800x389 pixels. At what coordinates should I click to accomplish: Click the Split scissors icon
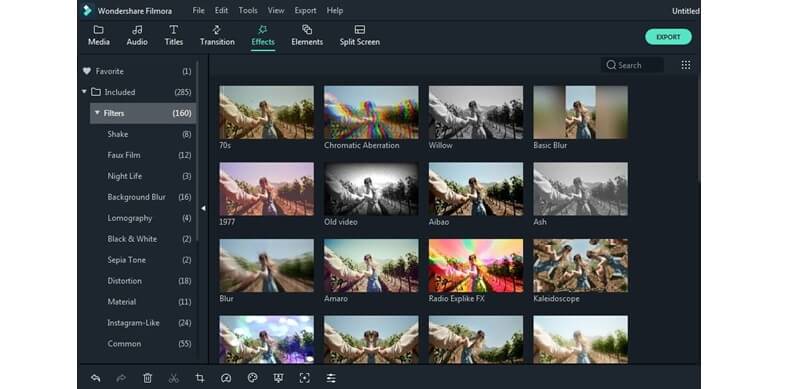coord(173,378)
